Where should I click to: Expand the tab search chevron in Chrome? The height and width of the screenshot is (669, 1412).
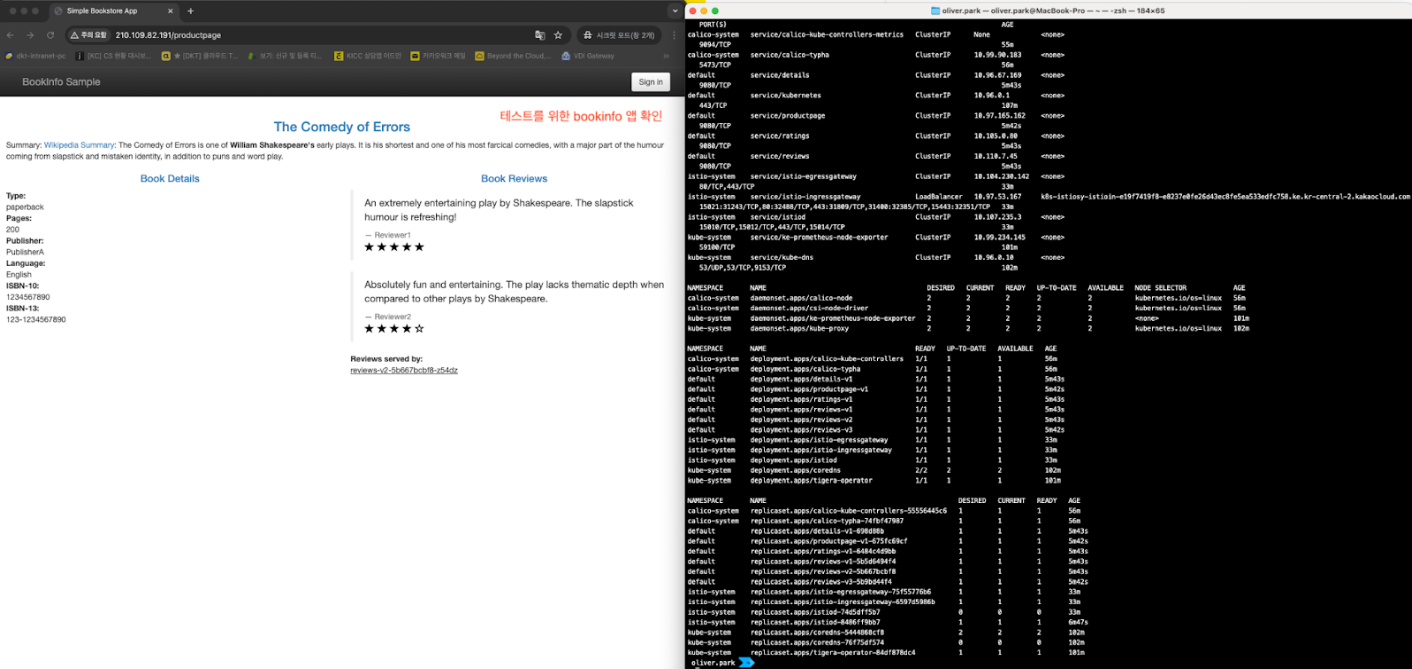coord(675,11)
